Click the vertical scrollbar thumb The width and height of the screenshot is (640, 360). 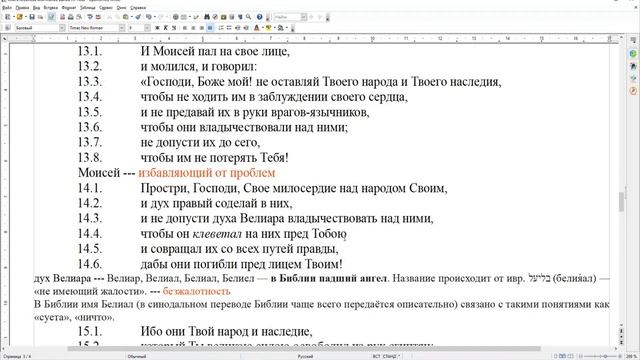pos(621,202)
